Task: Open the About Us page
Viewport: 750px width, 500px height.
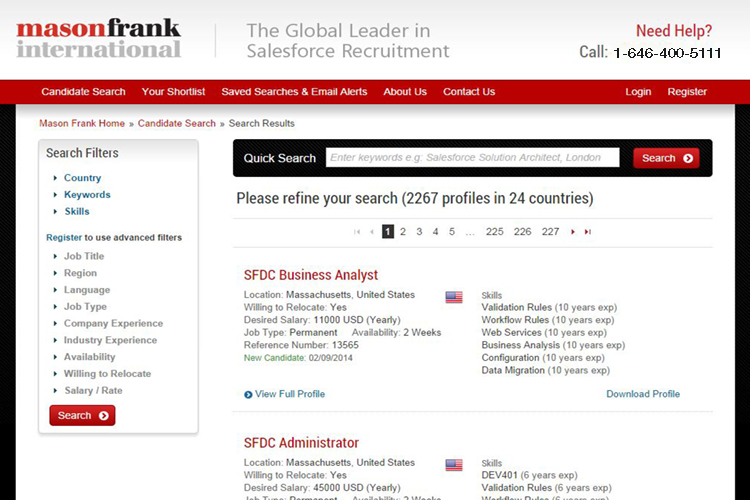Action: point(405,92)
